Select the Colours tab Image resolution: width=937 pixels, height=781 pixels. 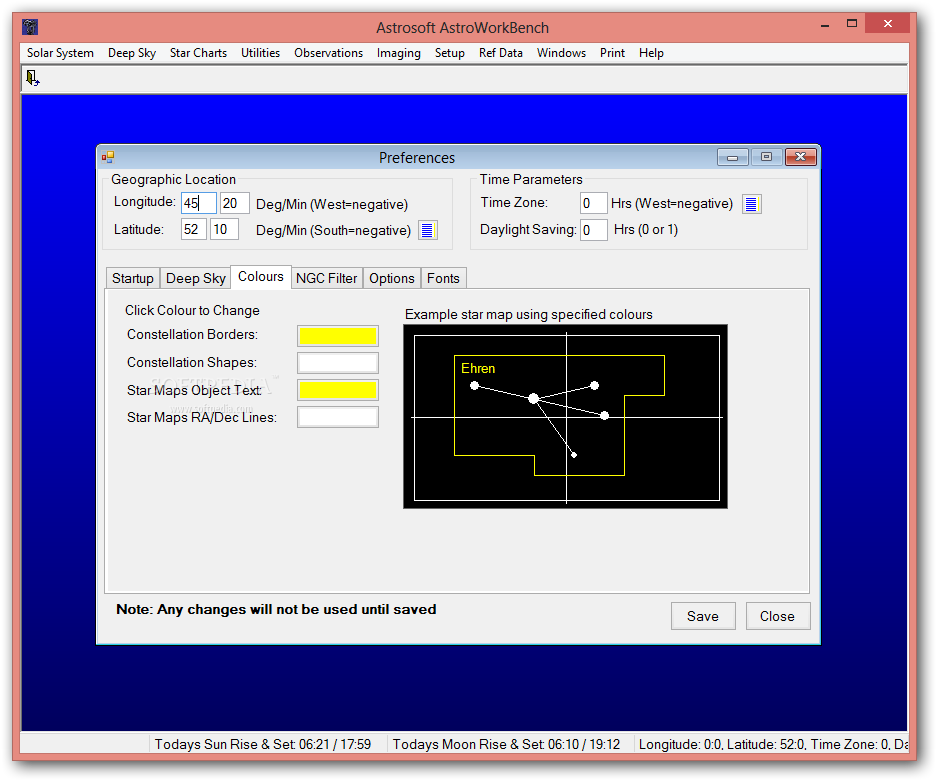[261, 277]
